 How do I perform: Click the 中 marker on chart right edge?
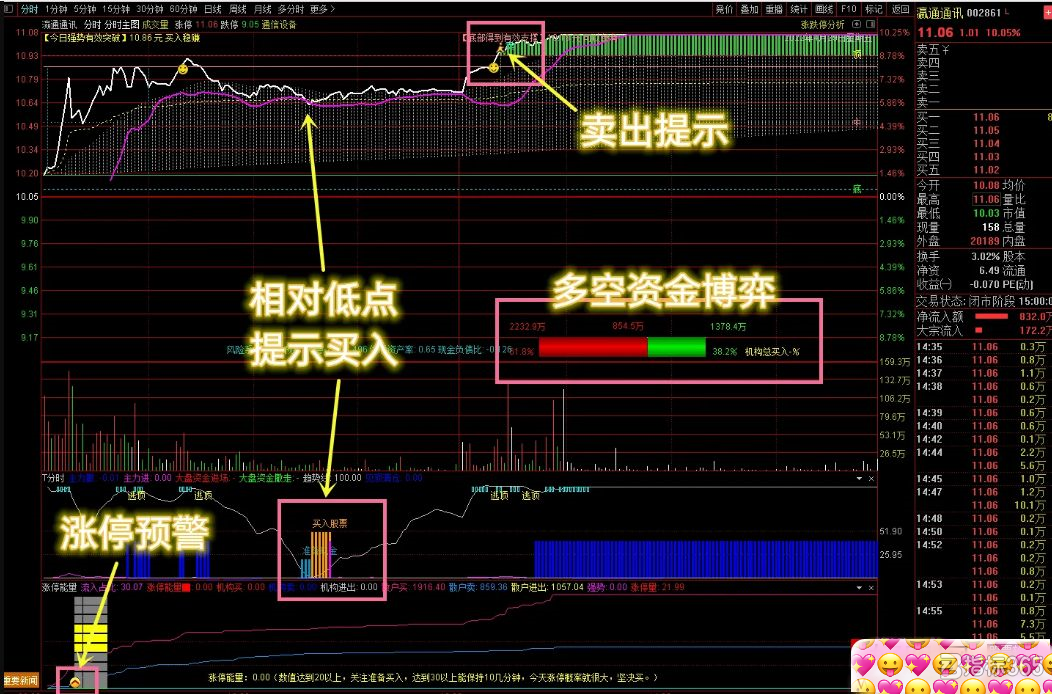[x=857, y=124]
